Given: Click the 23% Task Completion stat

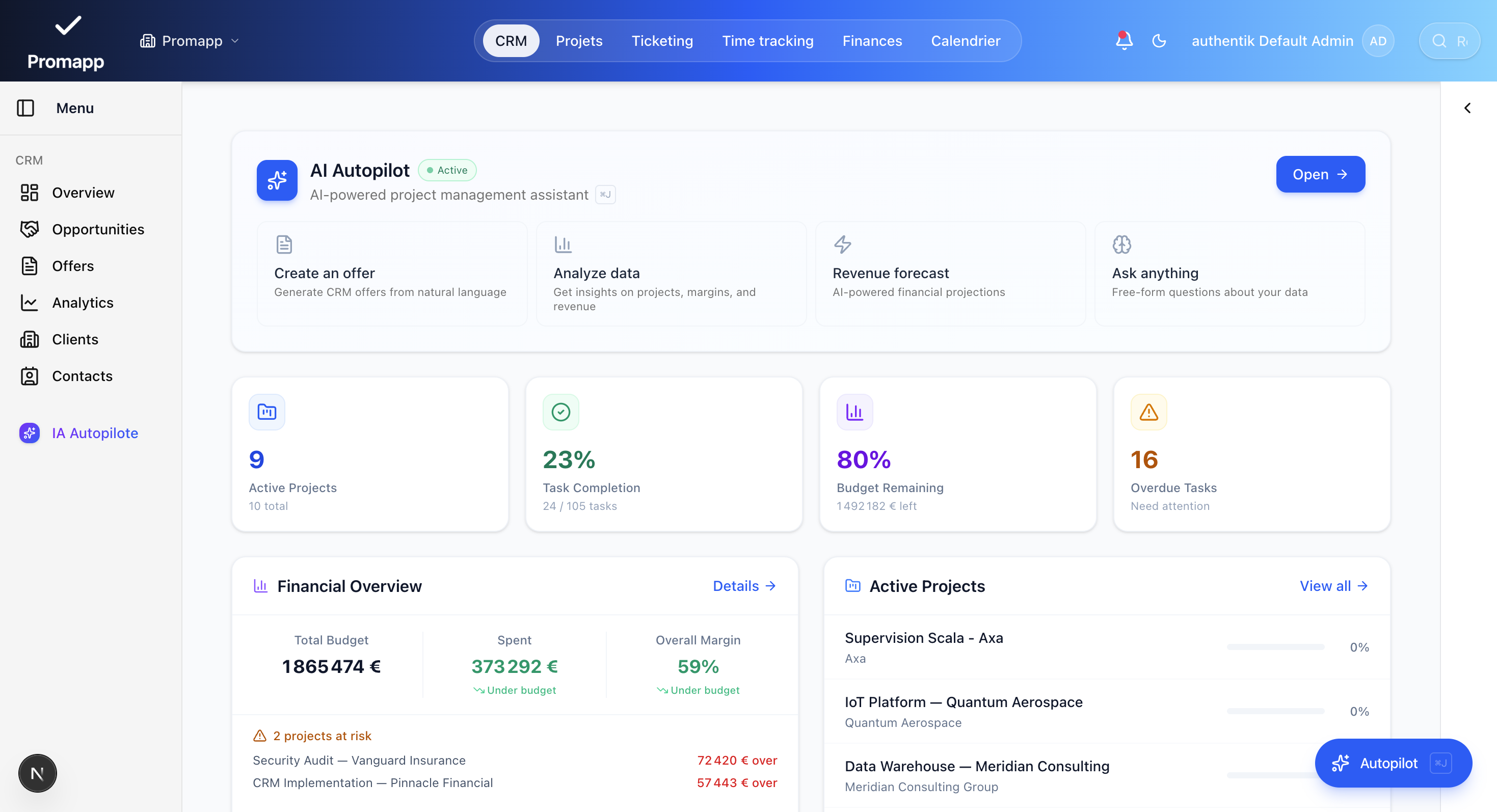Looking at the screenshot, I should coord(663,454).
